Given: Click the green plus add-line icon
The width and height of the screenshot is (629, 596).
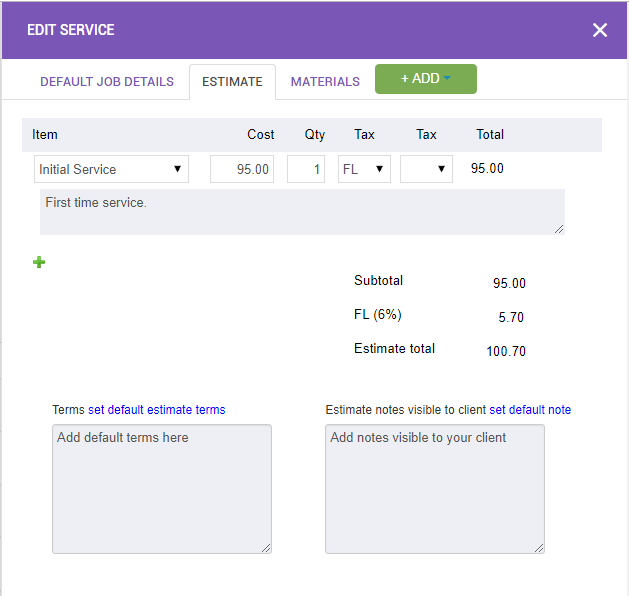Looking at the screenshot, I should point(39,262).
